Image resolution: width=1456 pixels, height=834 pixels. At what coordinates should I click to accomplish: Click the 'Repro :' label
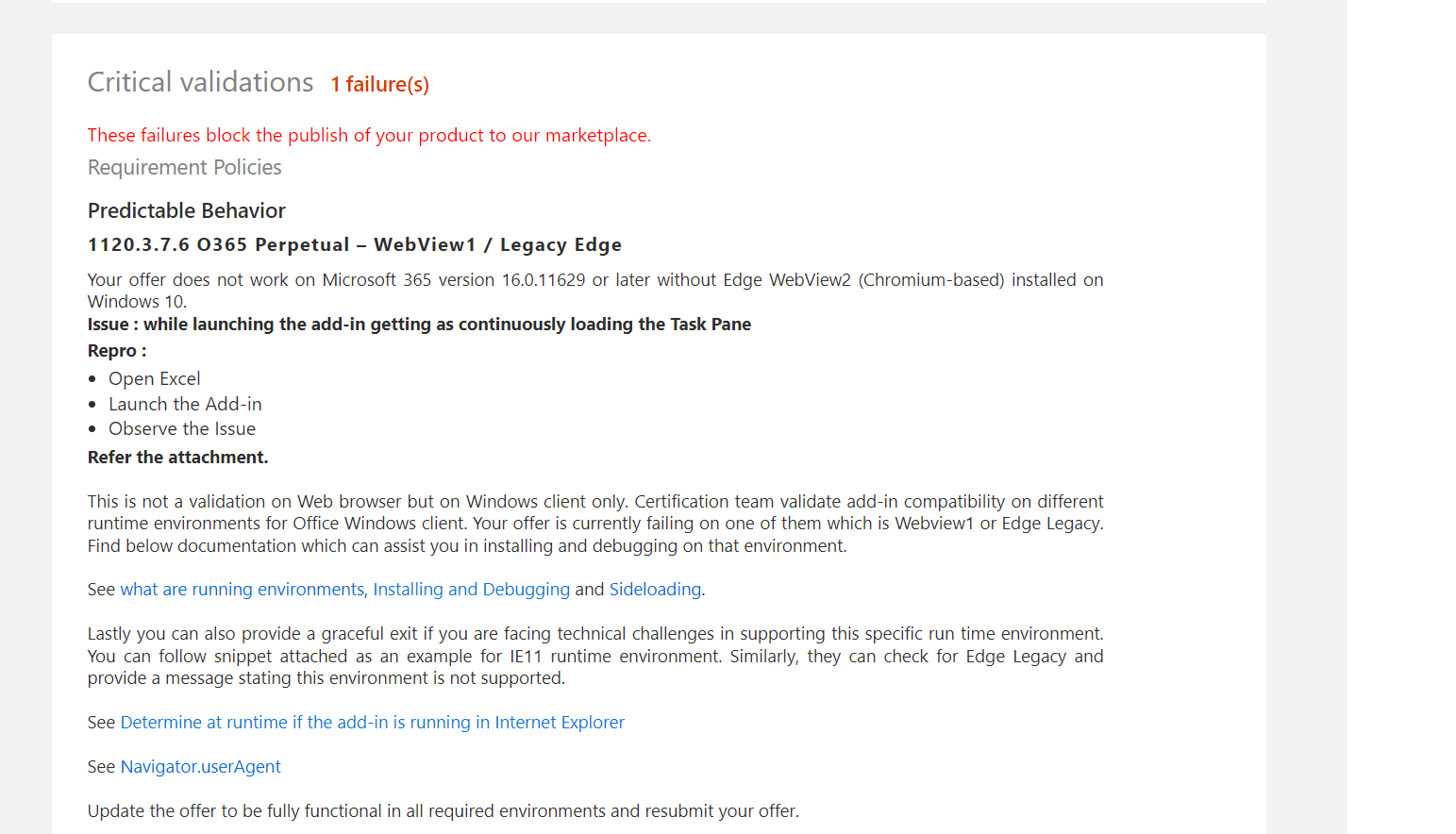tap(117, 351)
